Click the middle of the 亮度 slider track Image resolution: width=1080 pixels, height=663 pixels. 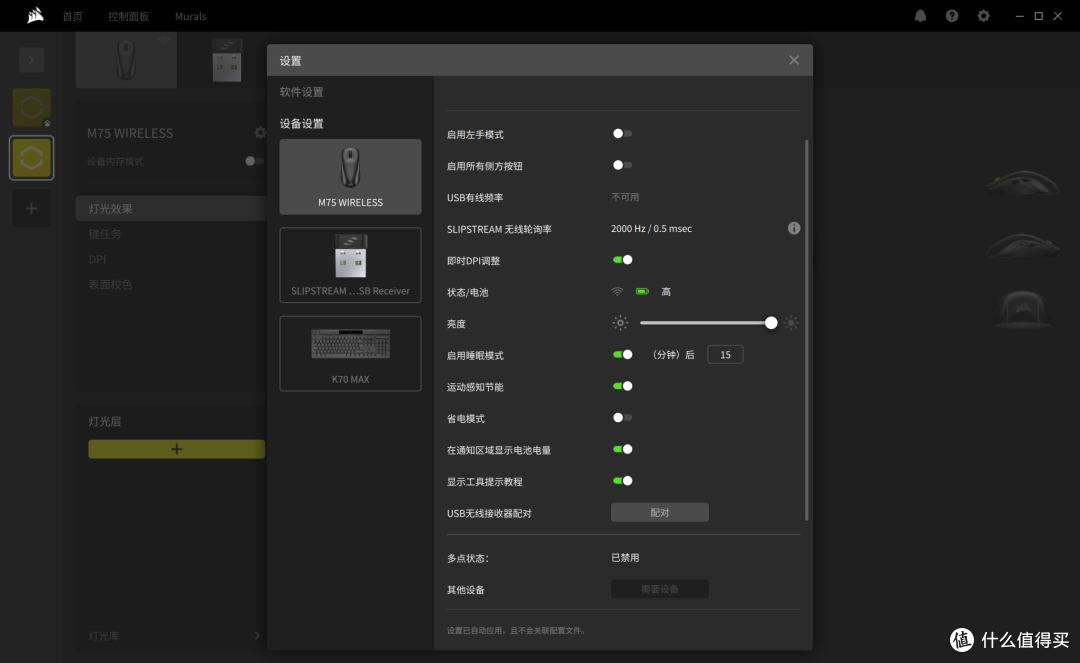(x=705, y=323)
